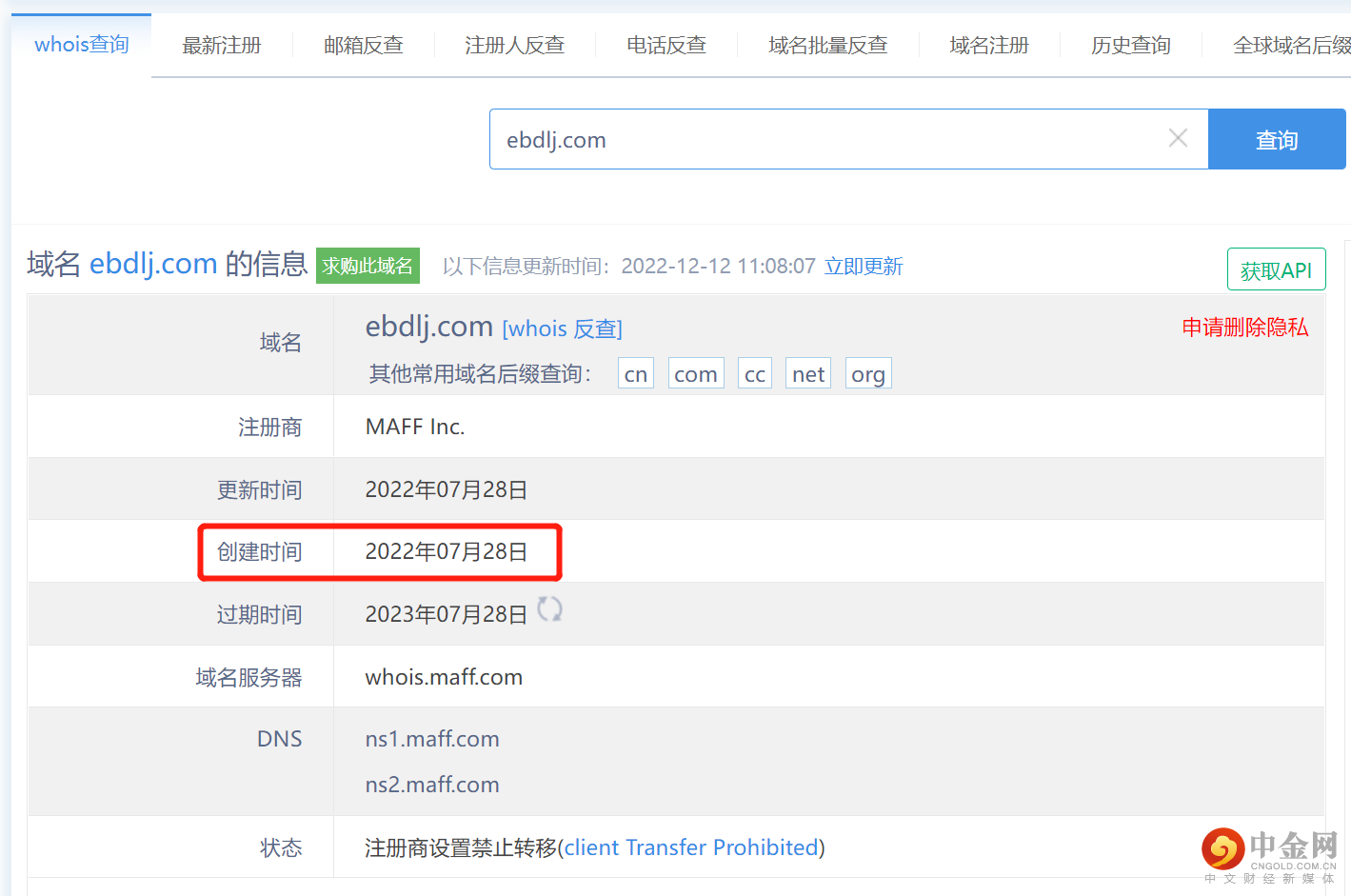Click the CNGold logo in the corner
Image resolution: width=1351 pixels, height=896 pixels.
(x=1222, y=847)
